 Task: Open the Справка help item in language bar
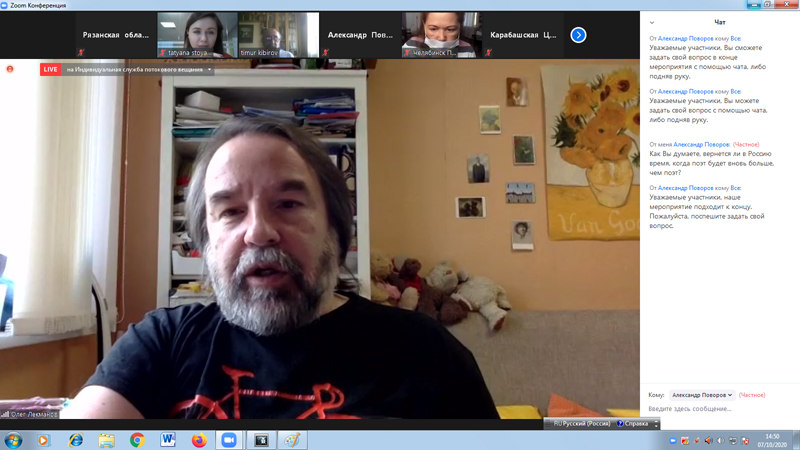[633, 424]
